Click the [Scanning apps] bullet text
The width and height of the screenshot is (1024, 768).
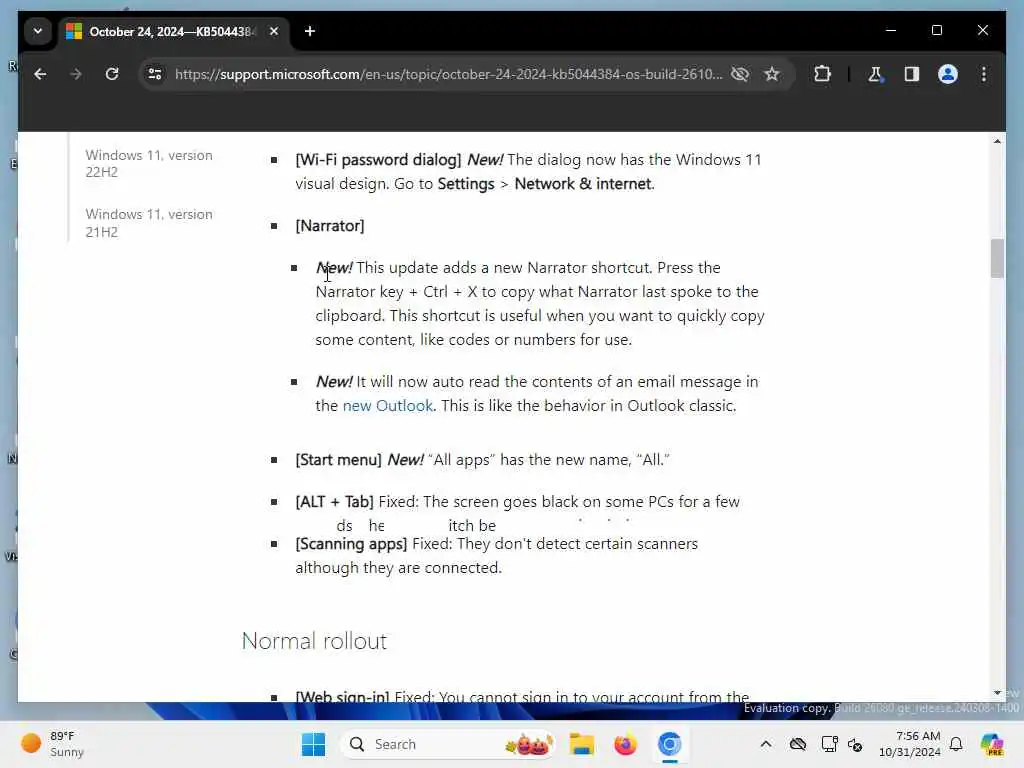pyautogui.click(x=351, y=544)
